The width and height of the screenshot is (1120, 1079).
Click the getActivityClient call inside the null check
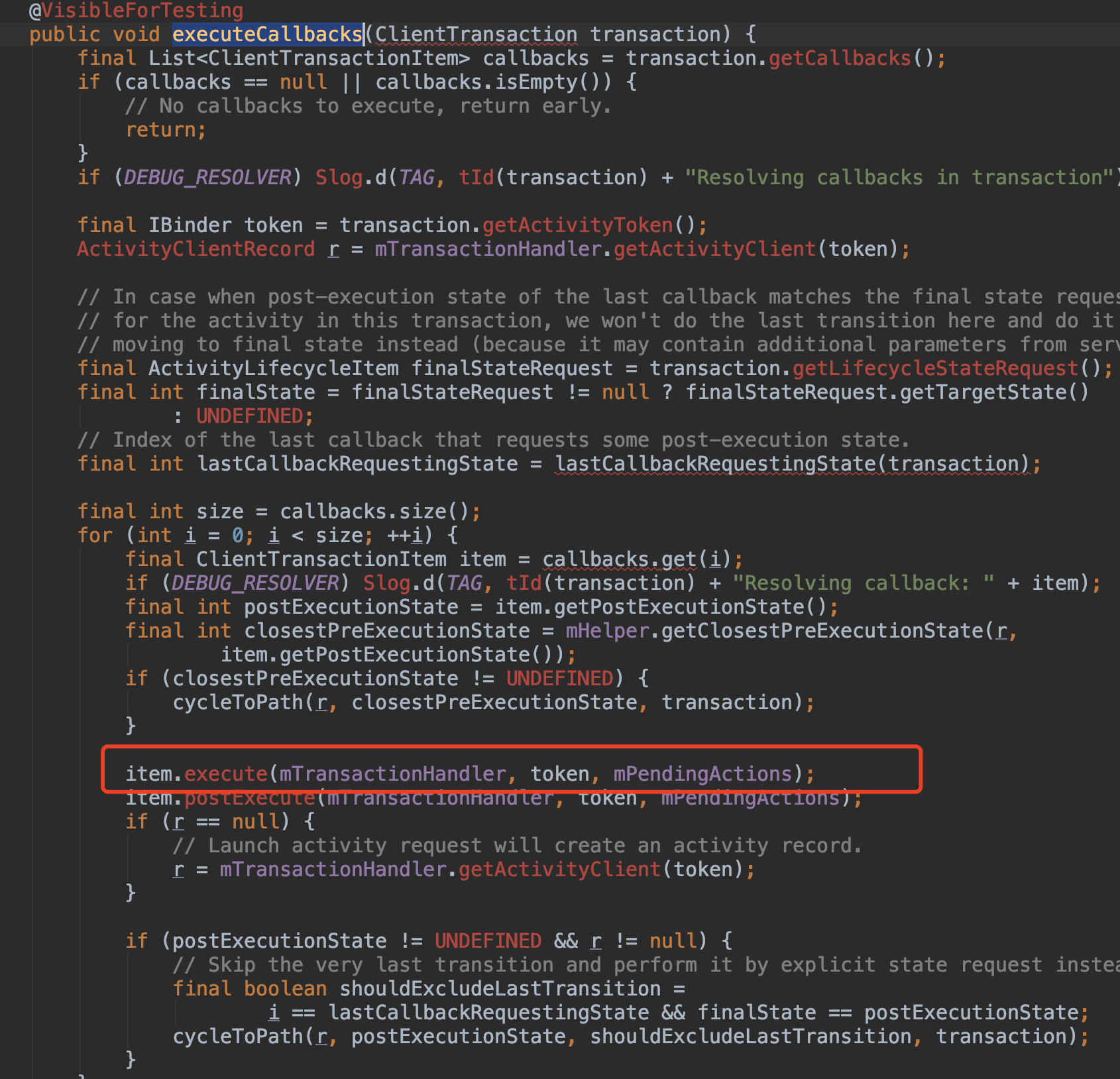[560, 869]
